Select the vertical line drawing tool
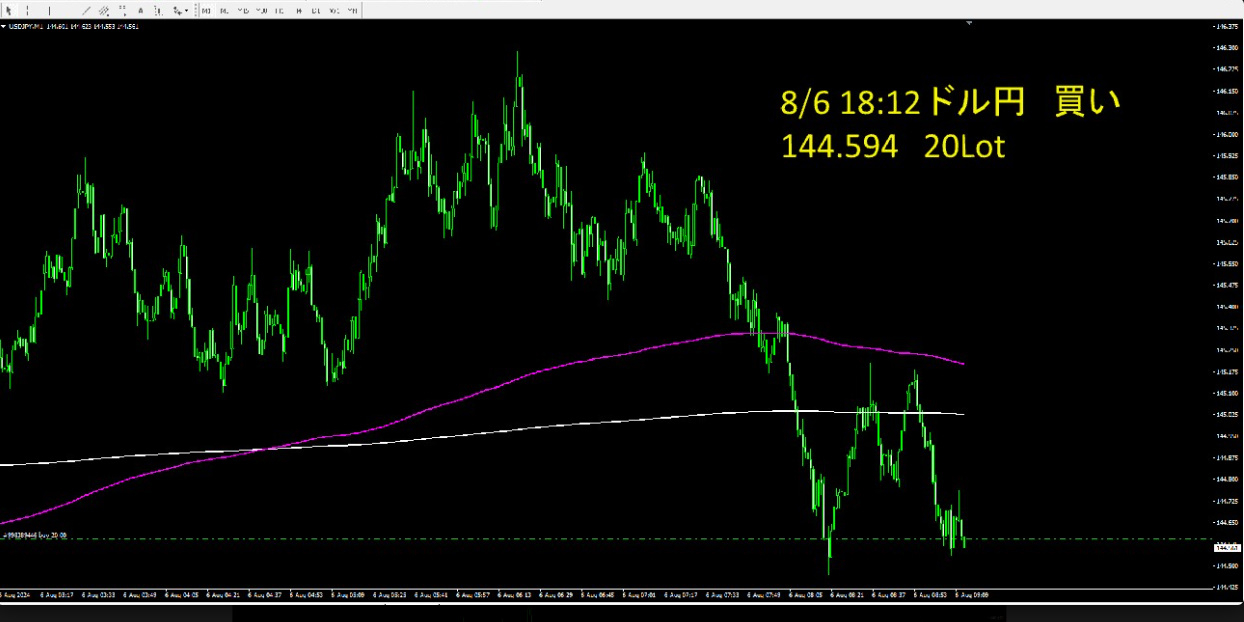 click(49, 11)
